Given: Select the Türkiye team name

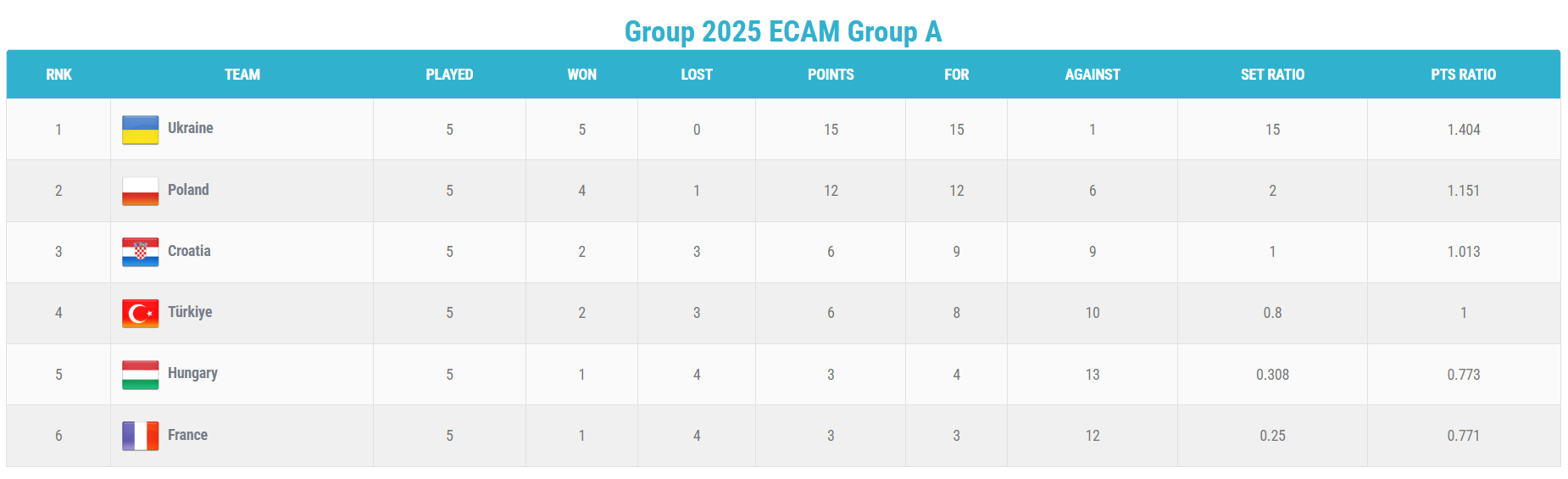Looking at the screenshot, I should point(190,312).
